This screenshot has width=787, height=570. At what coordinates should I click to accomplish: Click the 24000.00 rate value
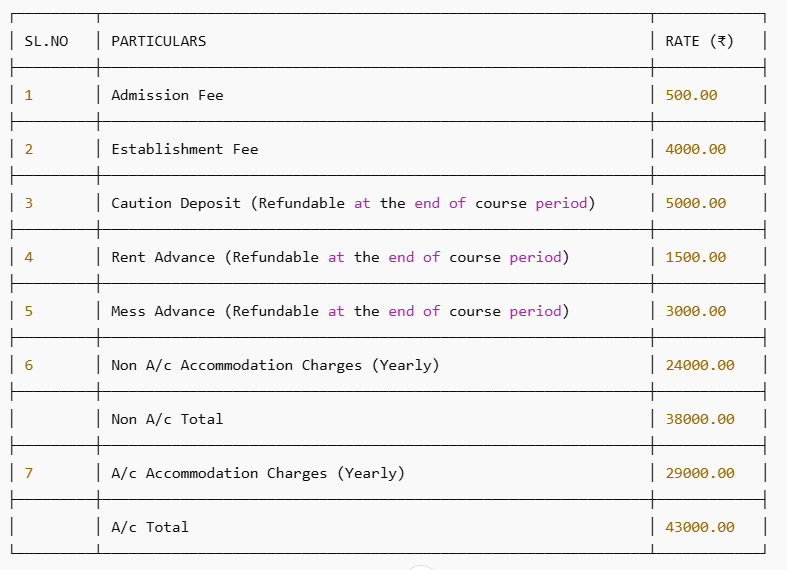700,365
